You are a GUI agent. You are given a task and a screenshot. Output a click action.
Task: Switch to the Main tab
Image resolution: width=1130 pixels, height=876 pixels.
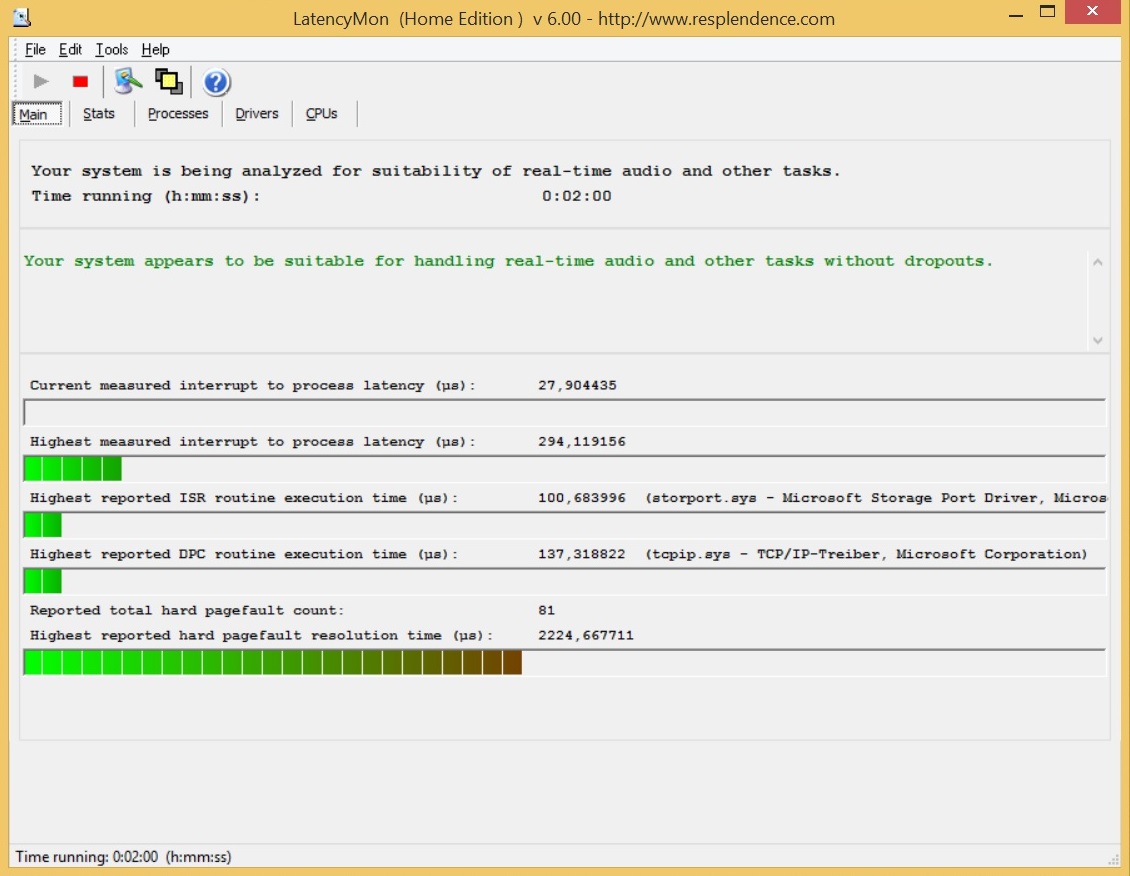click(x=36, y=114)
